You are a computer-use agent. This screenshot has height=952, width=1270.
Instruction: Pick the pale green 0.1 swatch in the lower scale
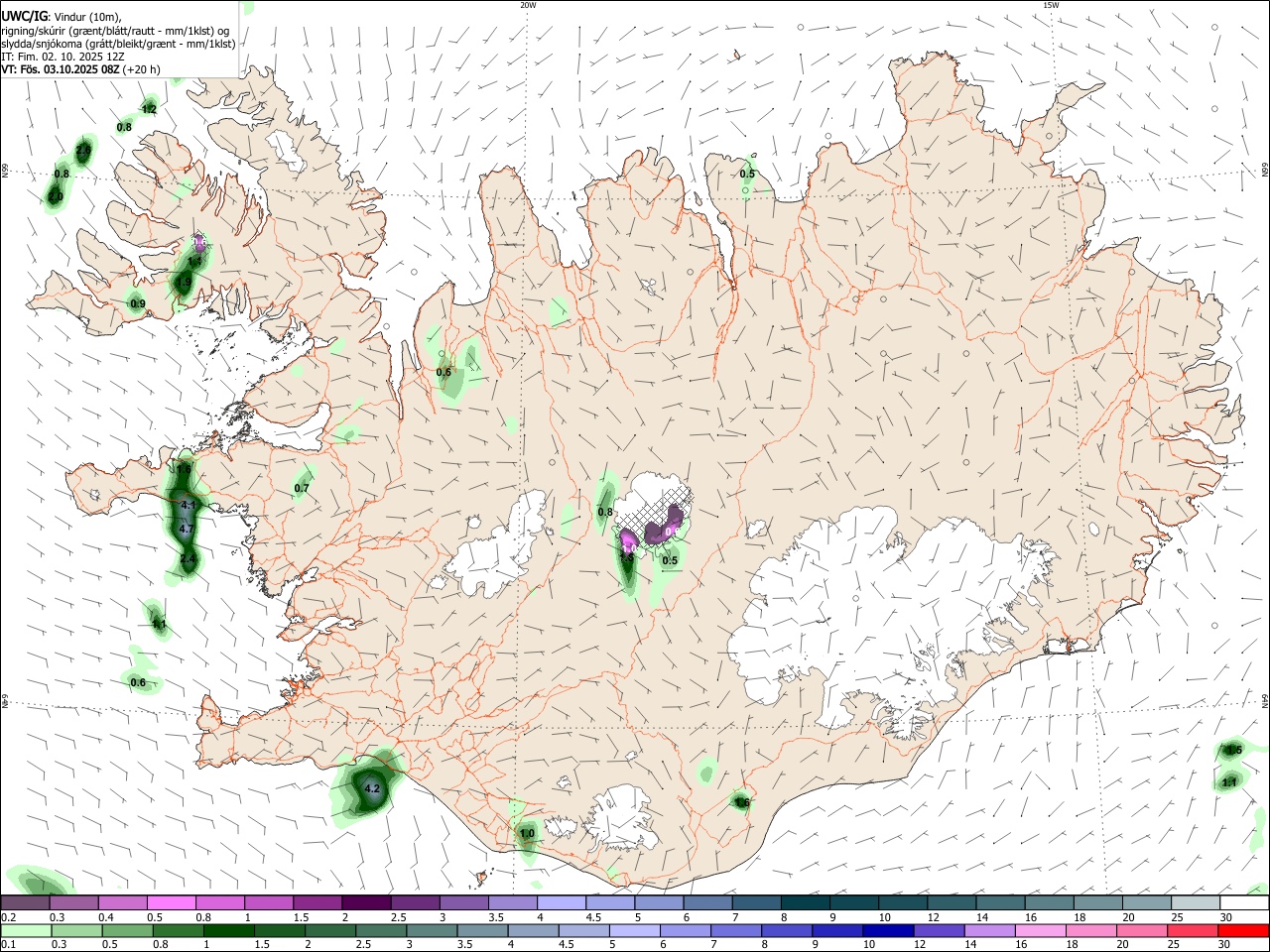(26, 931)
